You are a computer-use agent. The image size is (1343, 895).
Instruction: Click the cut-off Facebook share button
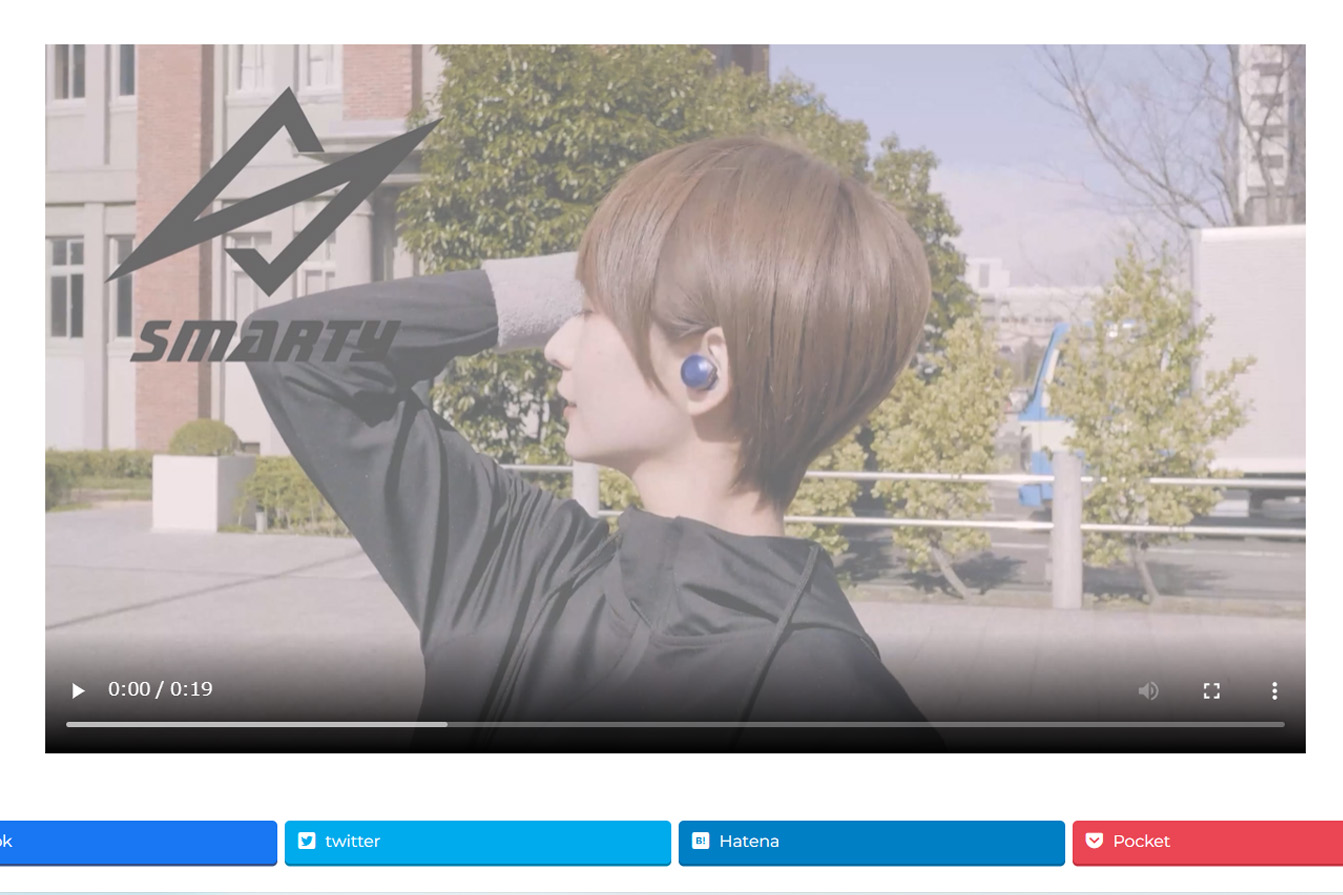138,842
